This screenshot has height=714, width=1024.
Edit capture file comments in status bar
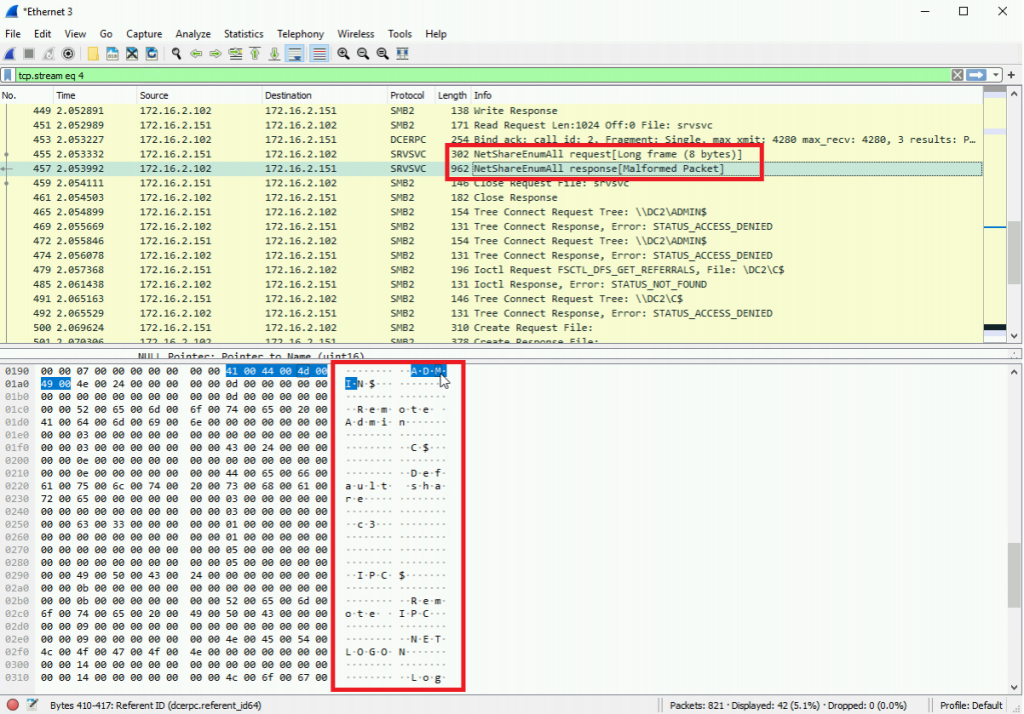coord(32,705)
